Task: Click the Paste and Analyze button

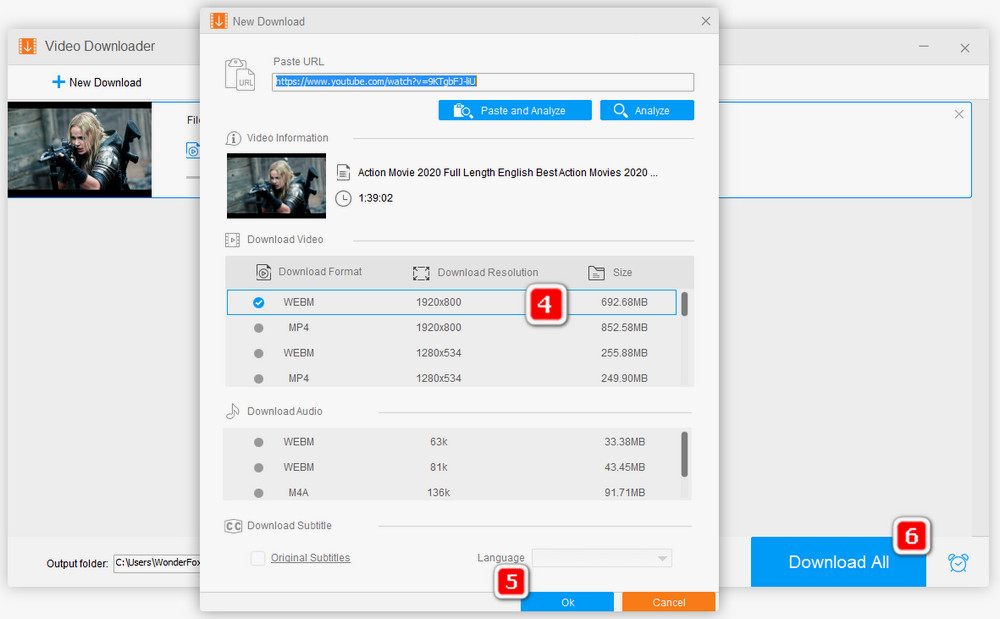Action: point(514,110)
